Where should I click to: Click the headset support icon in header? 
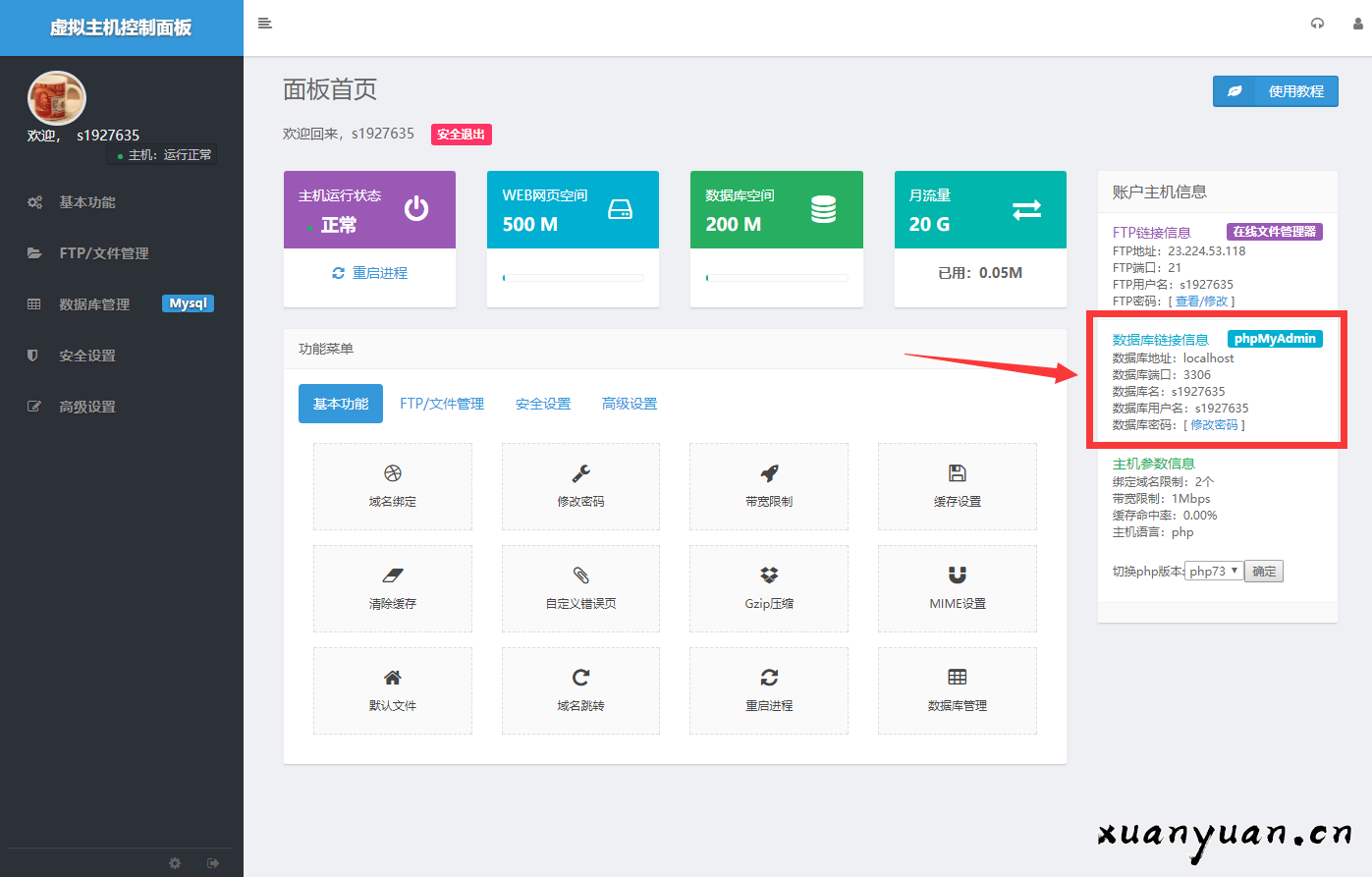(1317, 24)
